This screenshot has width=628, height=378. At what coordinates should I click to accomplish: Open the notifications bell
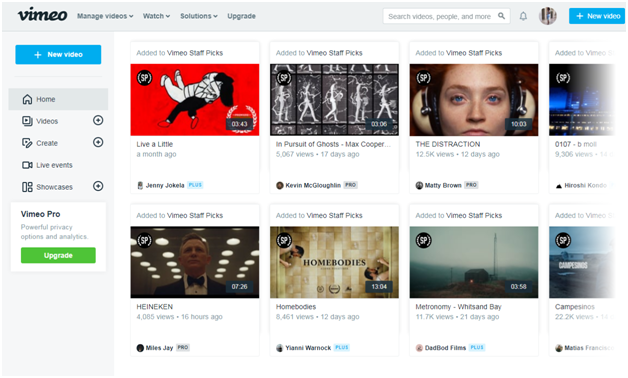523,16
